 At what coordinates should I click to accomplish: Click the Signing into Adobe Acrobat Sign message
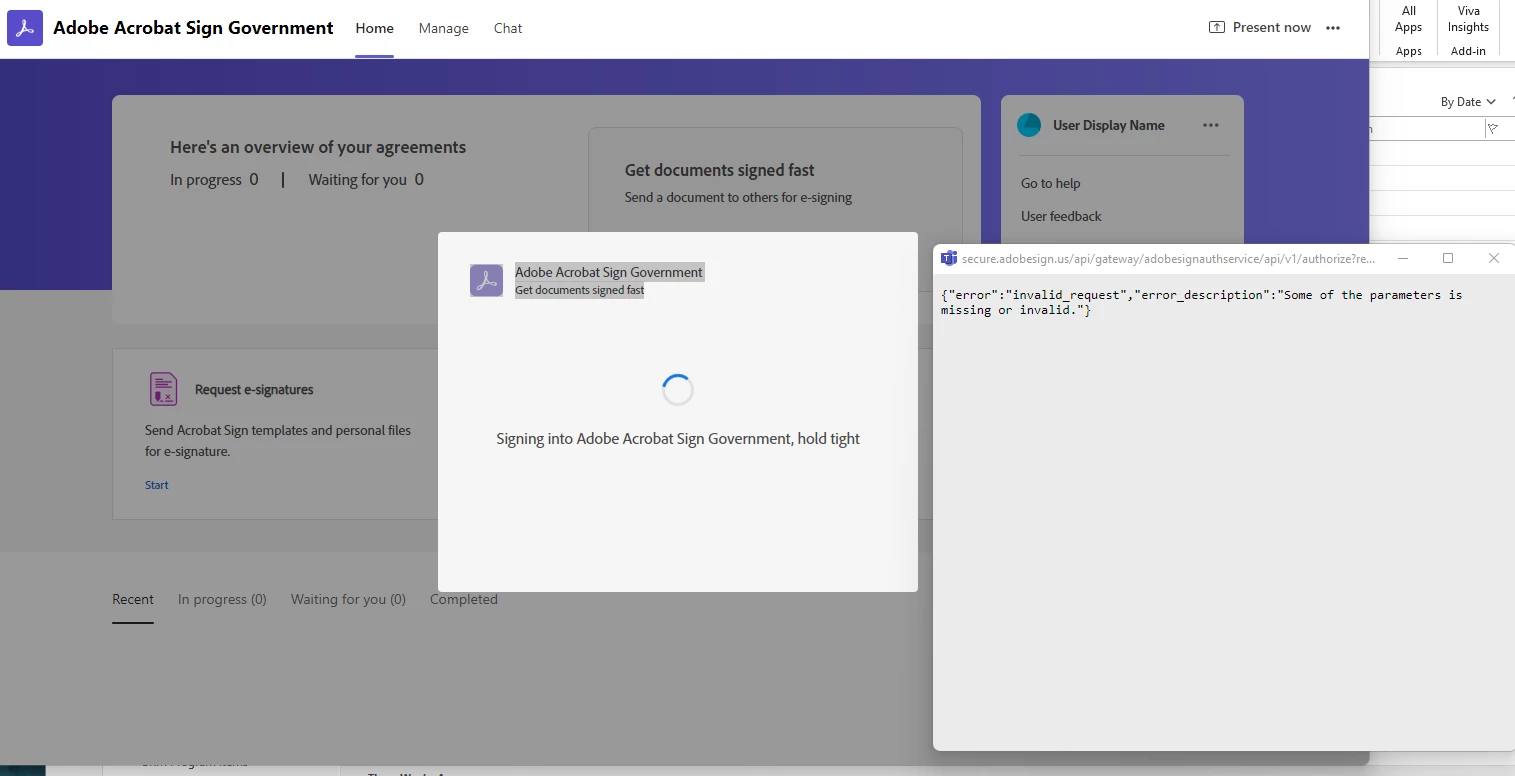click(678, 438)
